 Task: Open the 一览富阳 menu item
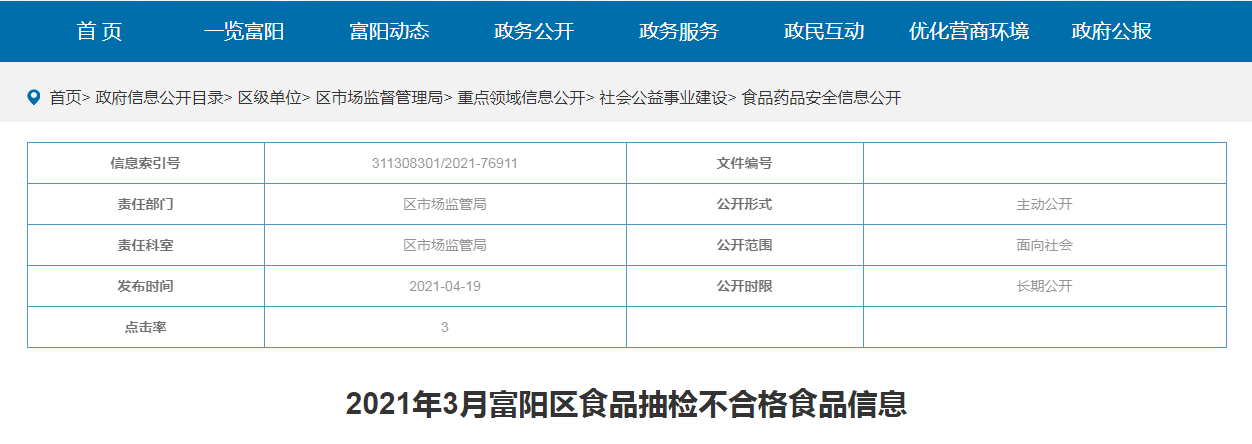coord(244,31)
